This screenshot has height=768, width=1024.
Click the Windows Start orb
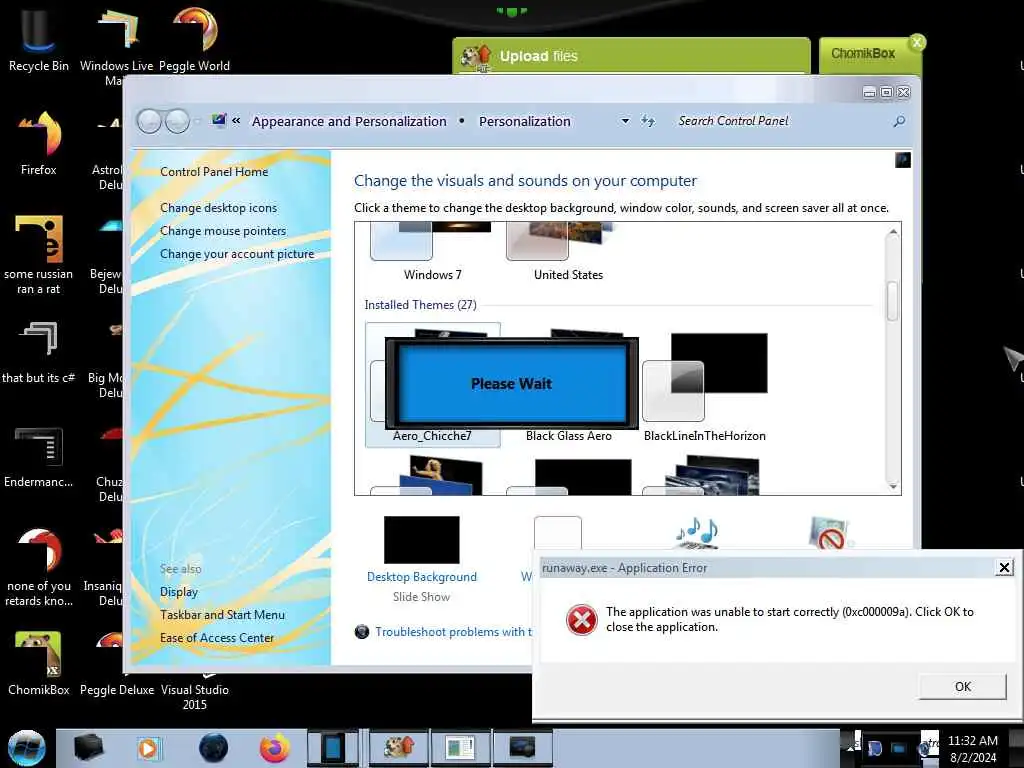point(27,748)
